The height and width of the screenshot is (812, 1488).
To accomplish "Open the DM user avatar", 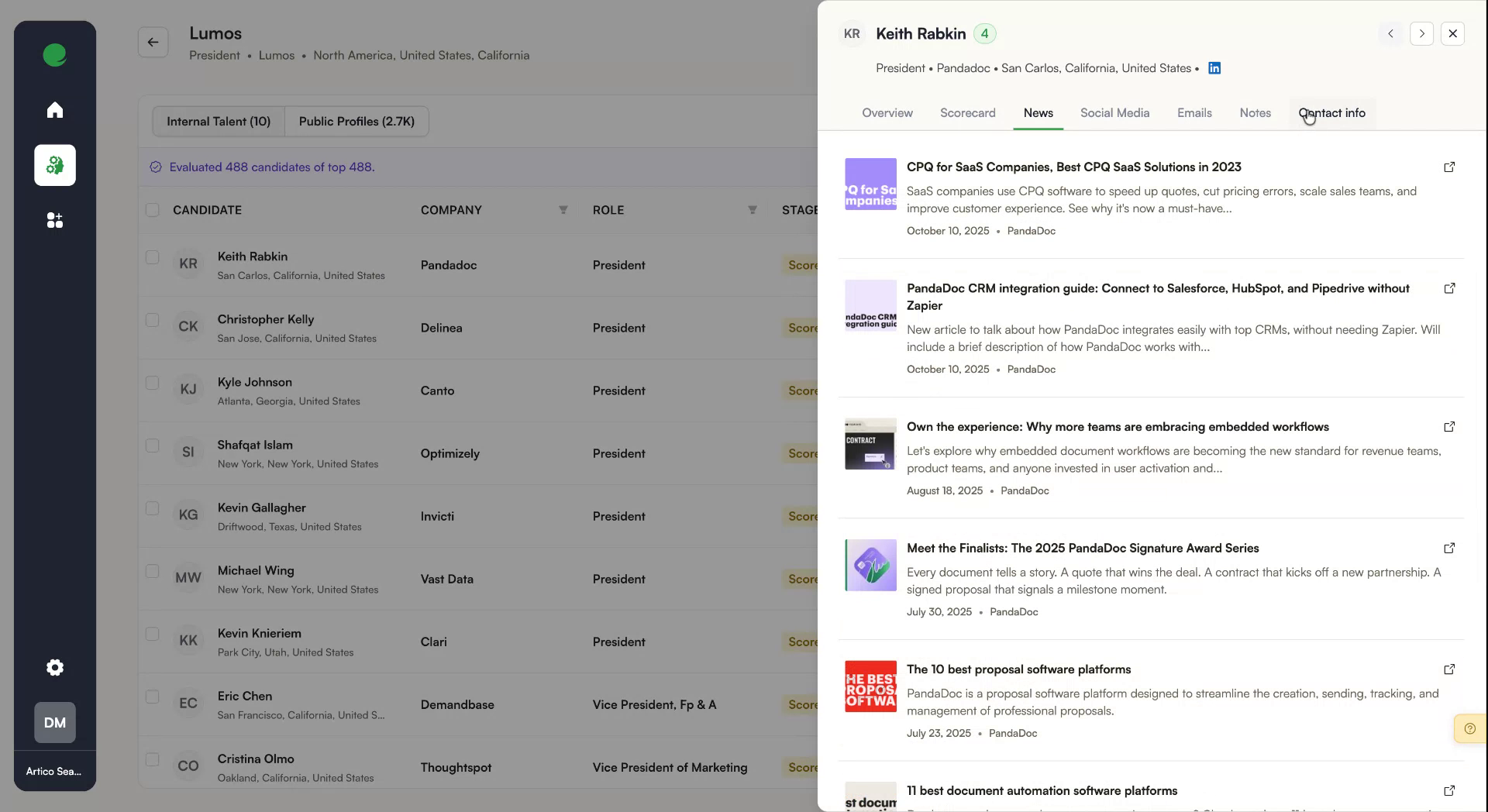I will [x=54, y=722].
